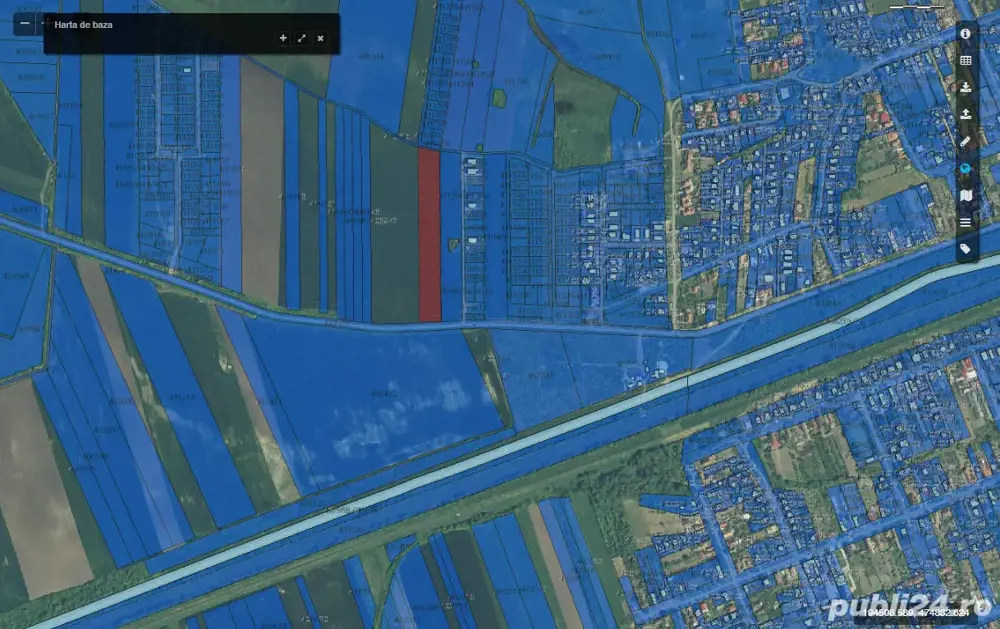This screenshot has width=1000, height=629.
Task: Click the upload icon in right toolbar
Action: pyautogui.click(x=966, y=114)
